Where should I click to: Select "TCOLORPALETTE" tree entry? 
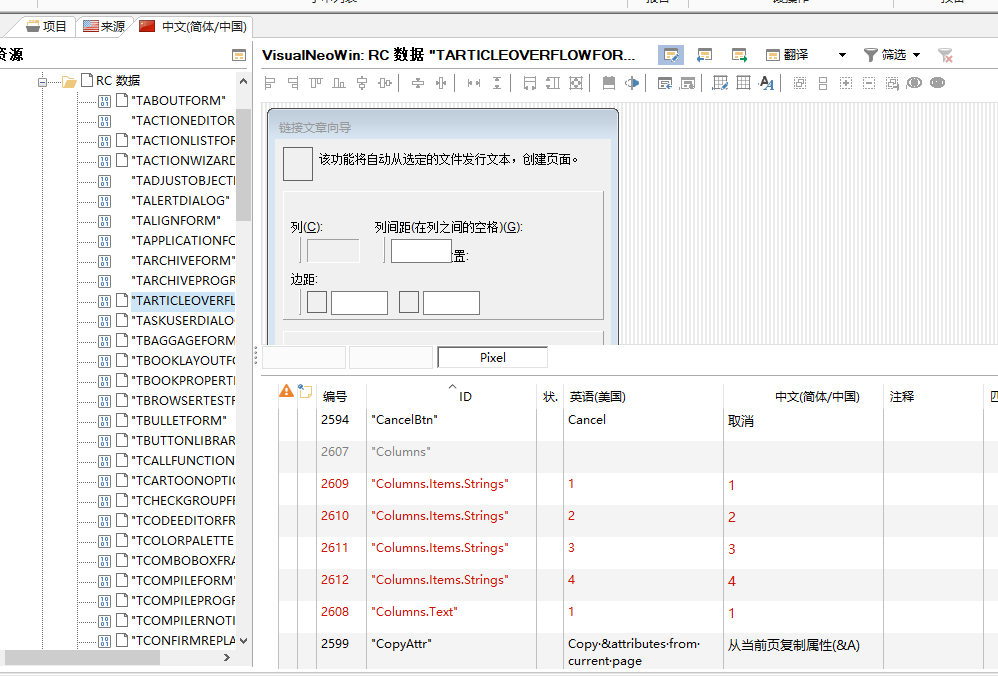click(183, 540)
